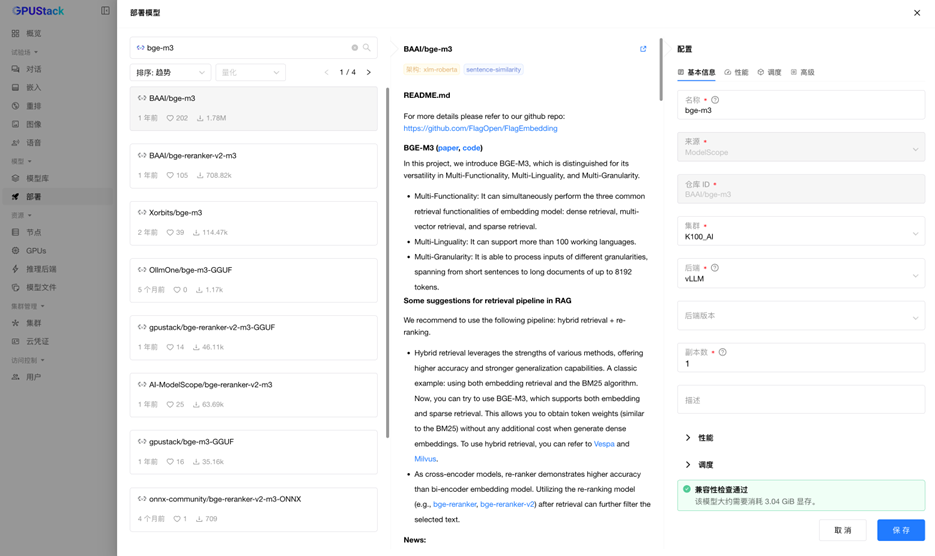
Task: Click the 保存 save button
Action: tap(900, 530)
